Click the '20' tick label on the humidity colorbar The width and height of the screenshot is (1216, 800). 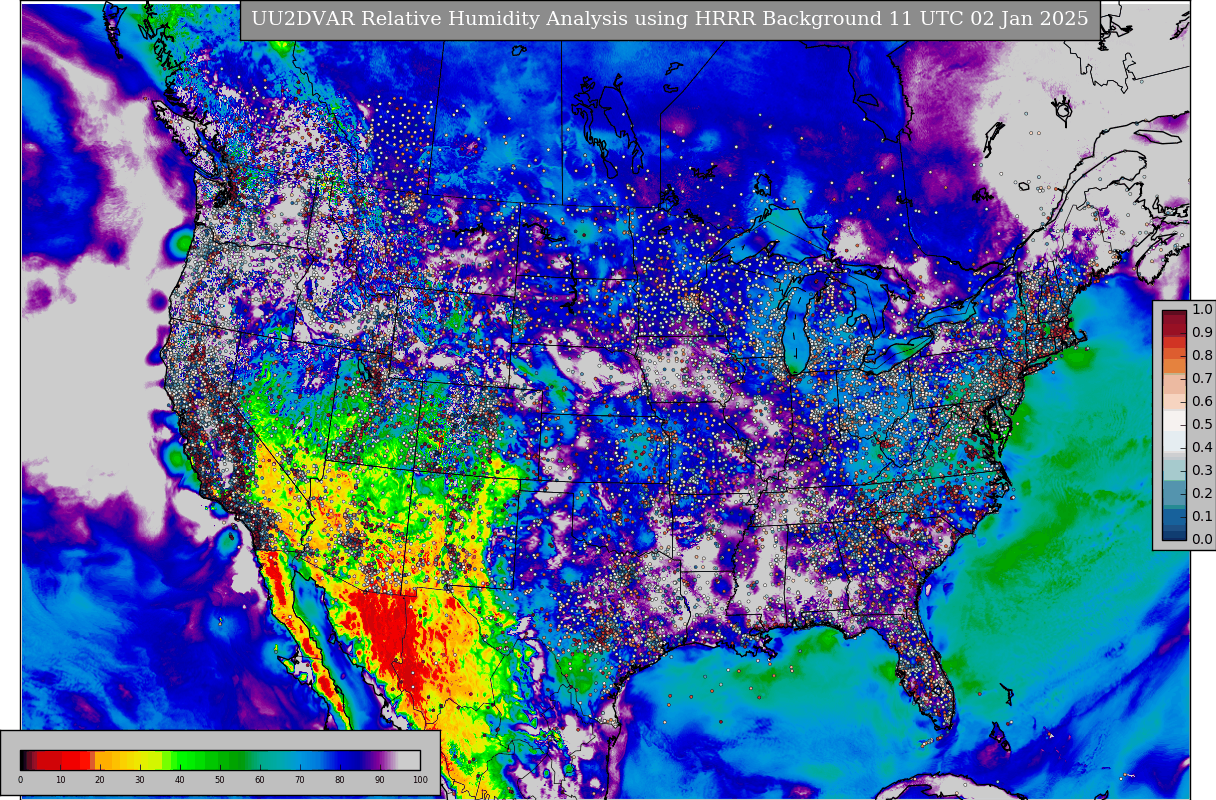(x=100, y=780)
